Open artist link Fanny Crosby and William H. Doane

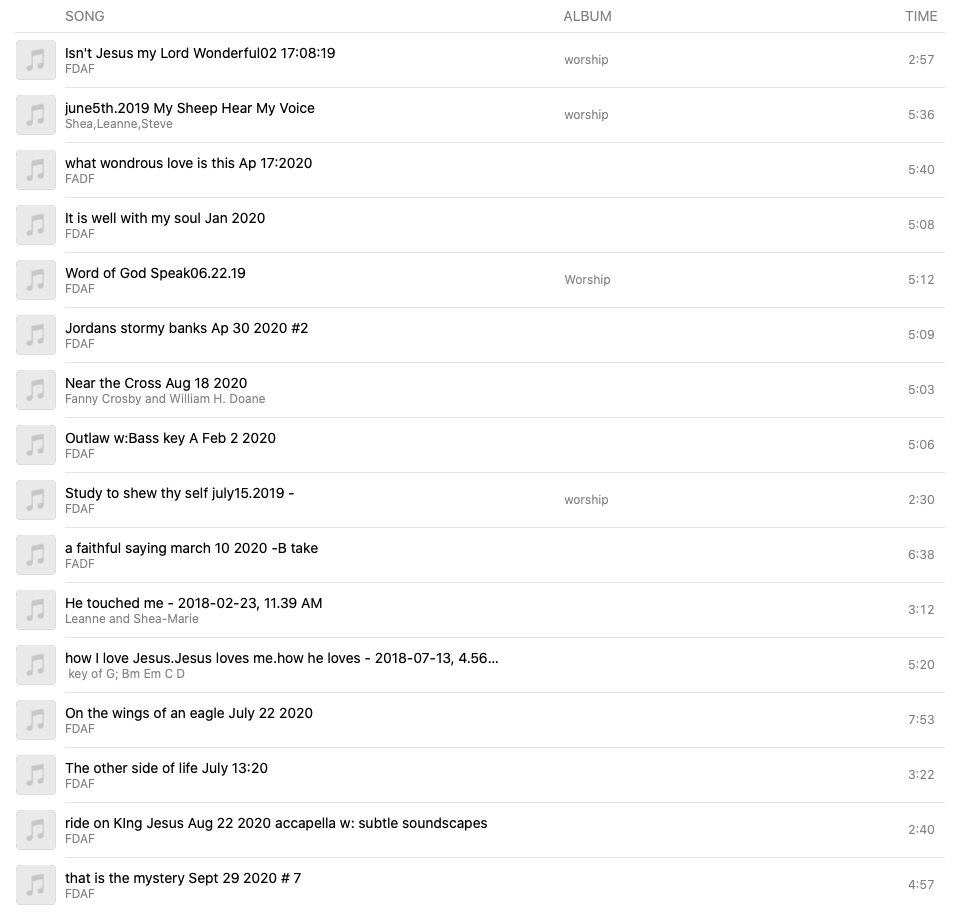click(x=165, y=399)
